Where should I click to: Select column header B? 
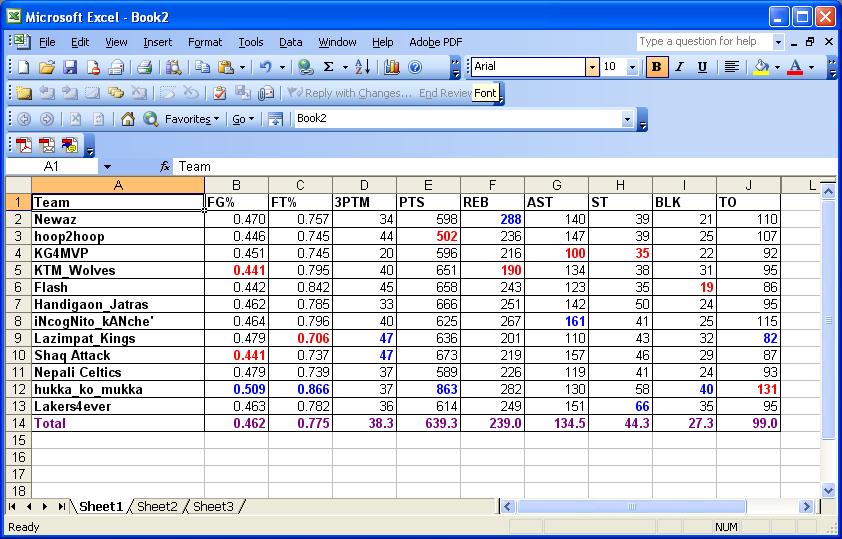tap(236, 185)
